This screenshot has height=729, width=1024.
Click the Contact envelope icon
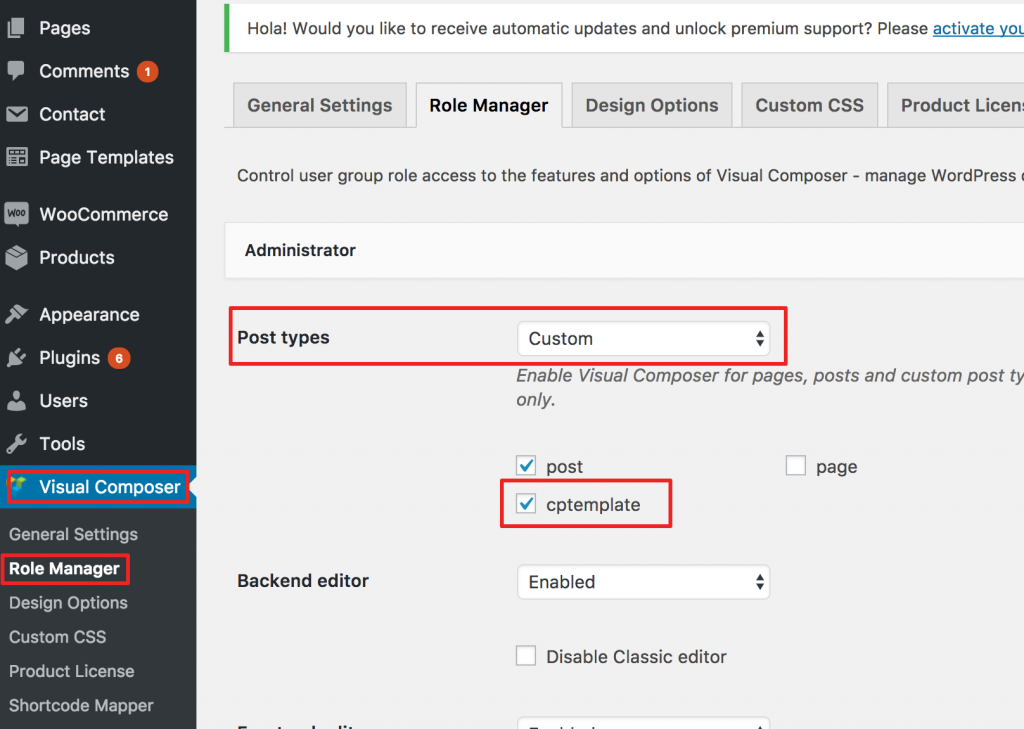16,114
